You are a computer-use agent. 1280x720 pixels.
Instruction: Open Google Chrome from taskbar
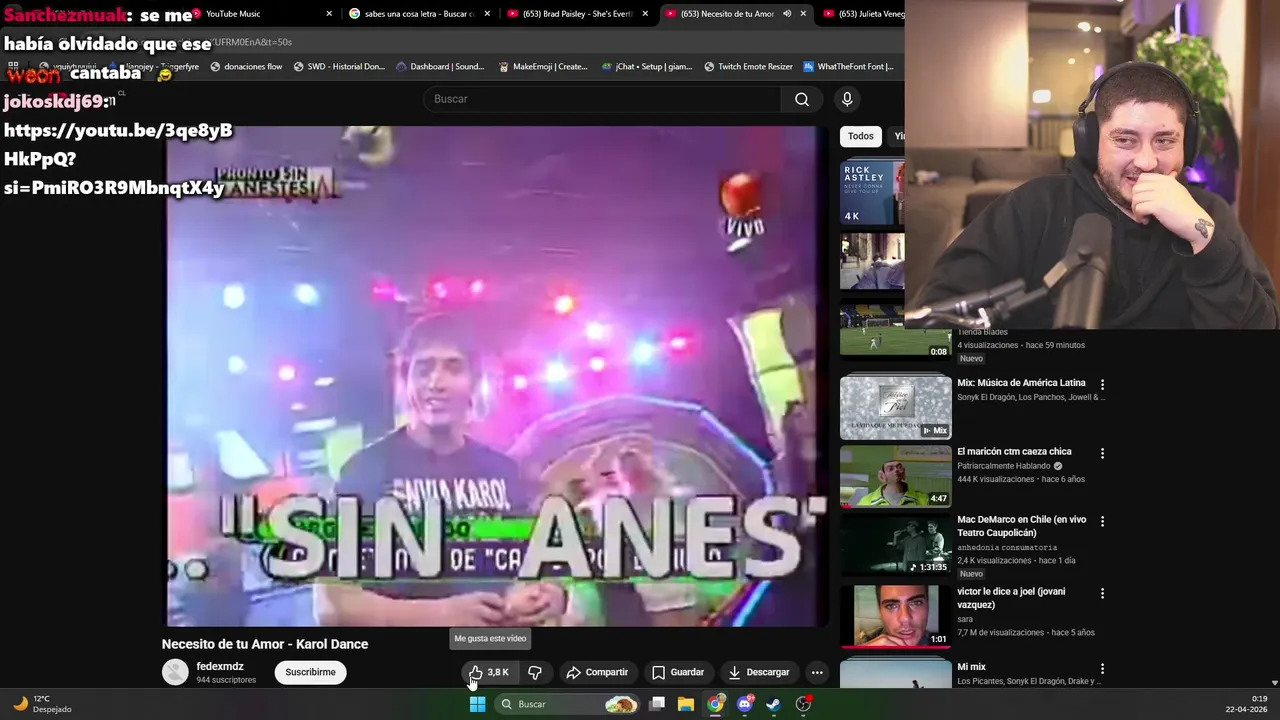715,704
